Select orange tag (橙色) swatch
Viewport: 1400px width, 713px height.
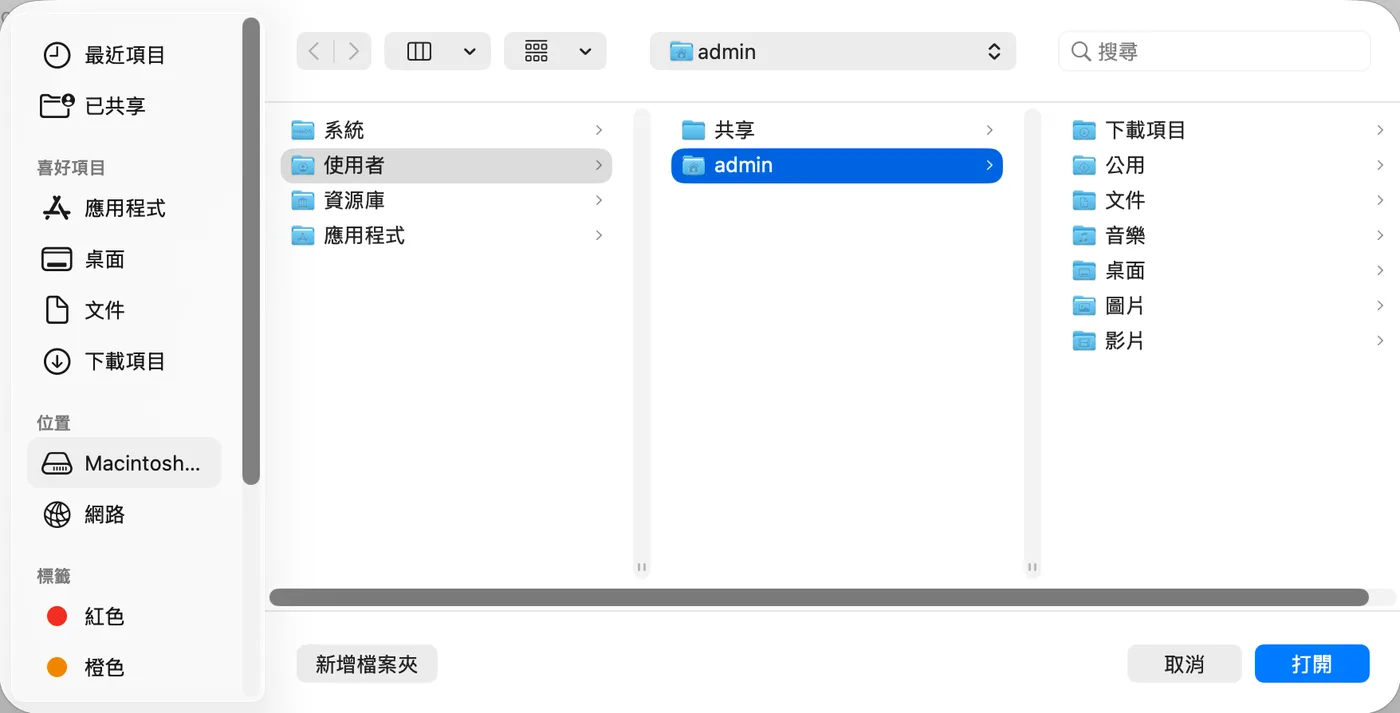click(x=57, y=667)
